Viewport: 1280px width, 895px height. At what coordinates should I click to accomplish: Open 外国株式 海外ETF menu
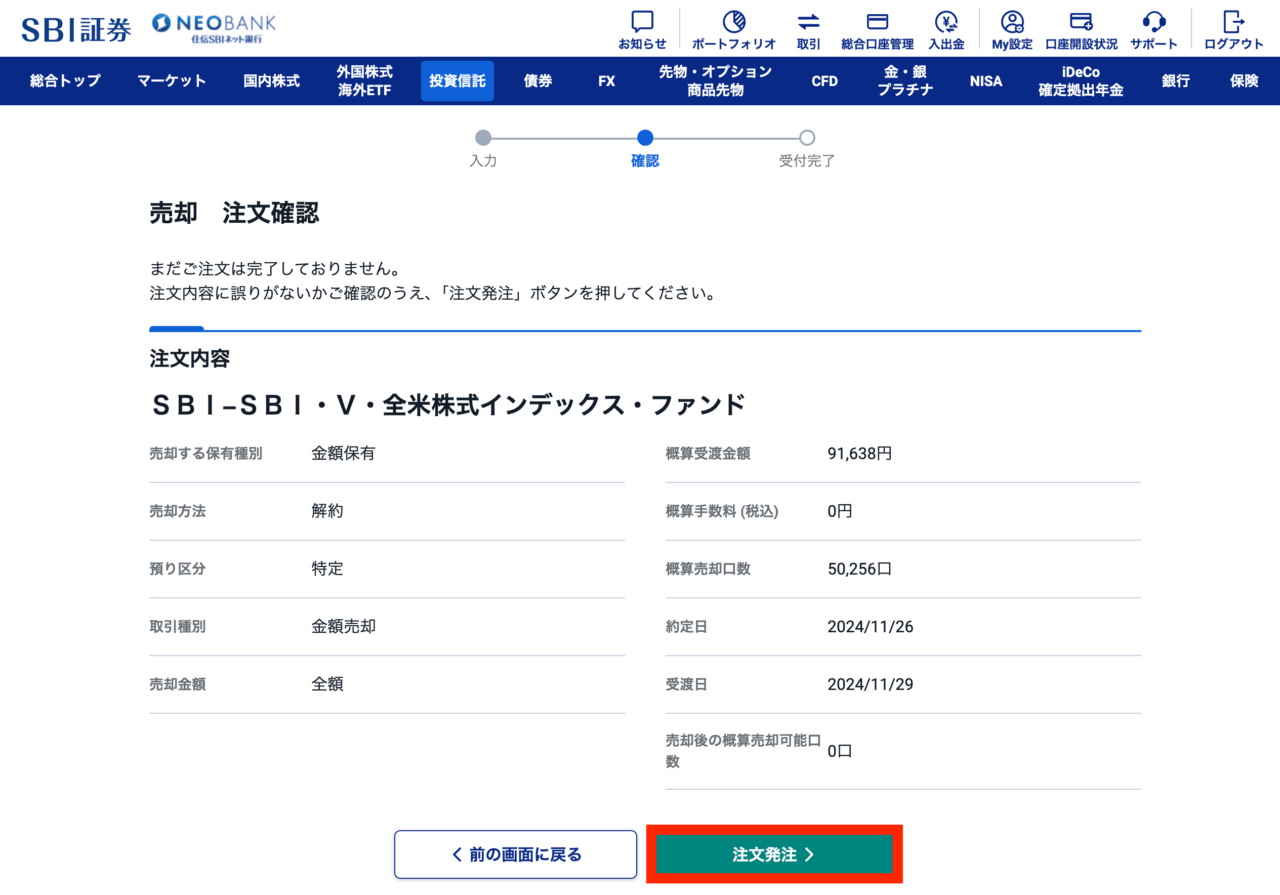(x=364, y=81)
